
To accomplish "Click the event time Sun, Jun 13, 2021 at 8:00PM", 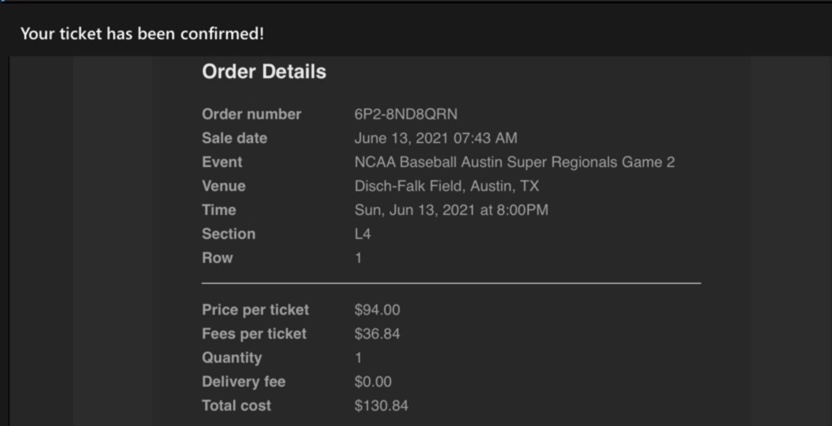I will [451, 210].
